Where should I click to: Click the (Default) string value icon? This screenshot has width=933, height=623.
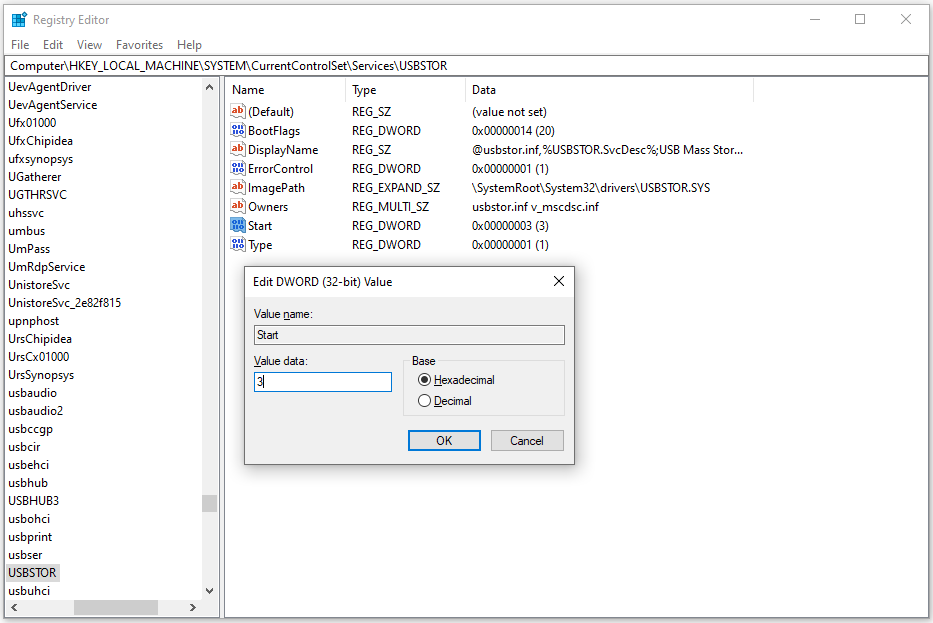tap(237, 111)
